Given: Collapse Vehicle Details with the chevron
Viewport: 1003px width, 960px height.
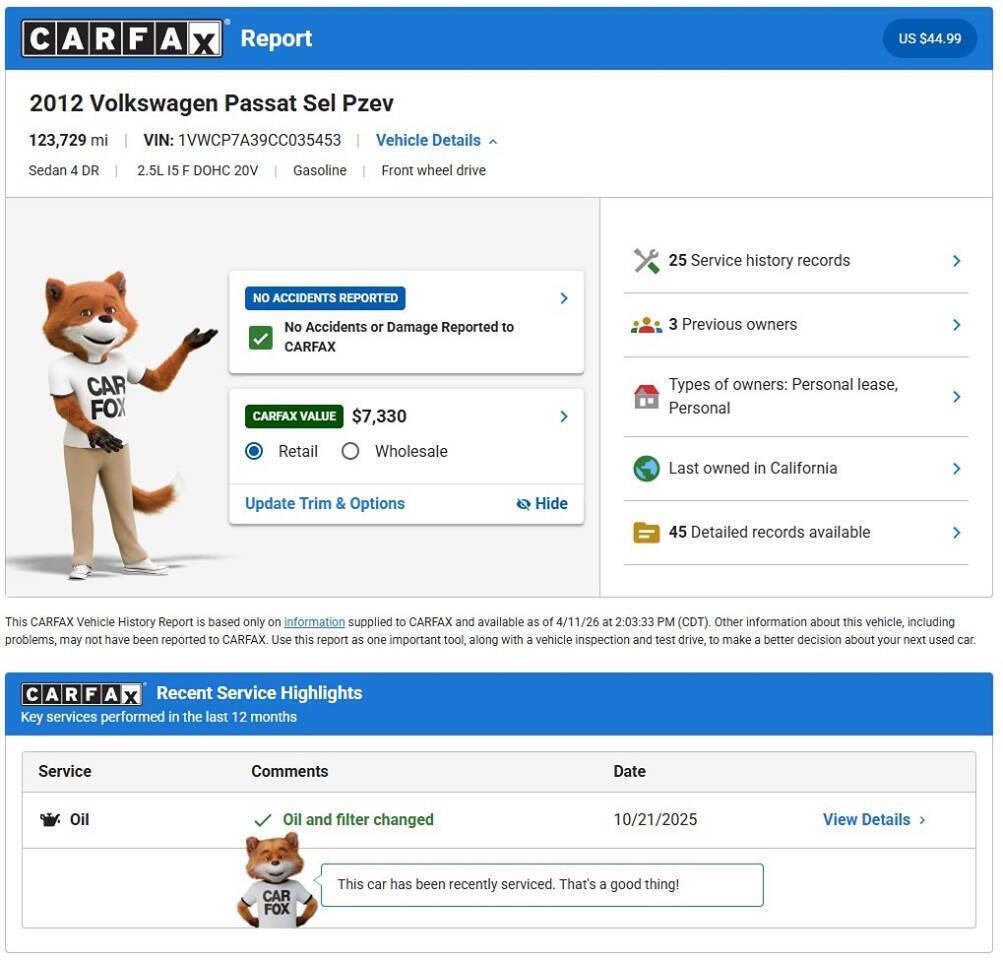Looking at the screenshot, I should [493, 141].
